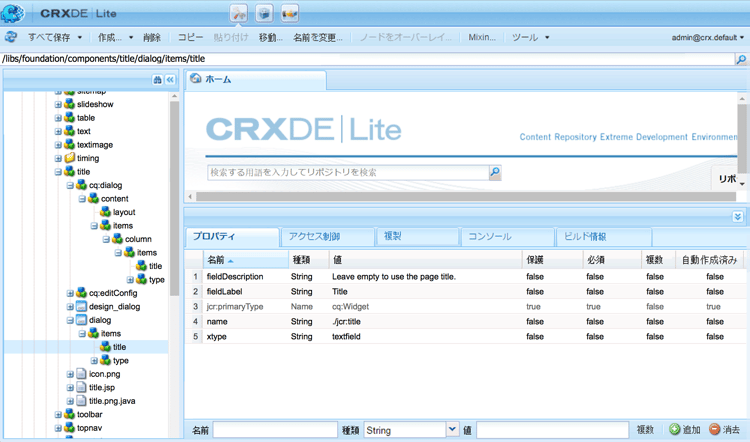Click the home panel vertical scrollbar
The height and width of the screenshot is (442, 750).
click(x=742, y=141)
